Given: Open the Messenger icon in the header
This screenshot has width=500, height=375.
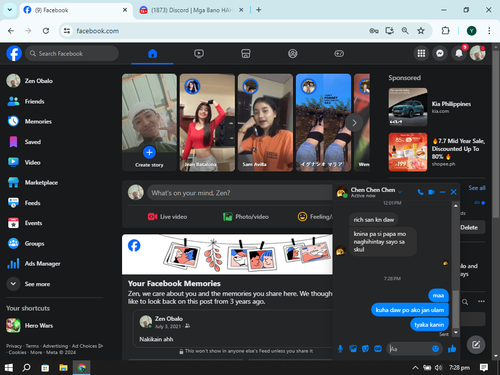Looking at the screenshot, I should point(440,53).
